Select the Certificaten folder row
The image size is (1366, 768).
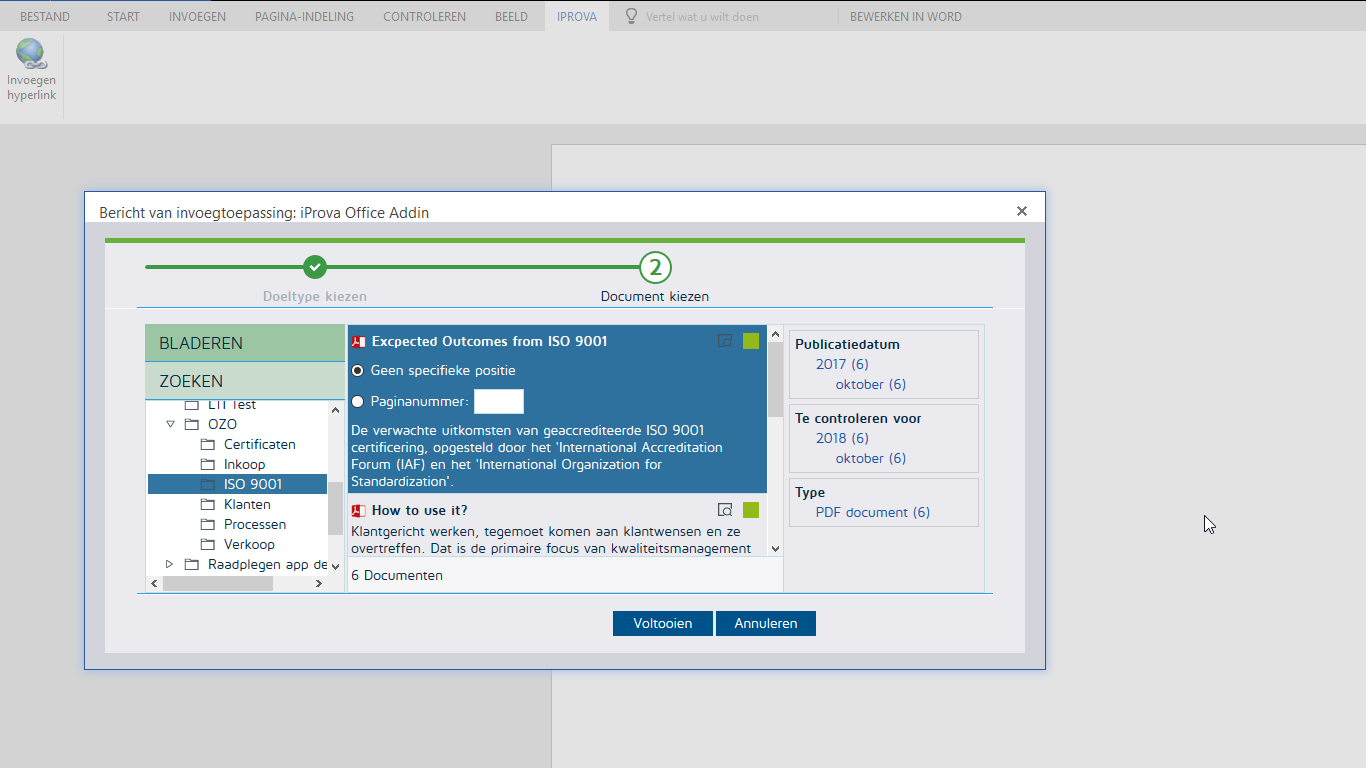click(238, 444)
